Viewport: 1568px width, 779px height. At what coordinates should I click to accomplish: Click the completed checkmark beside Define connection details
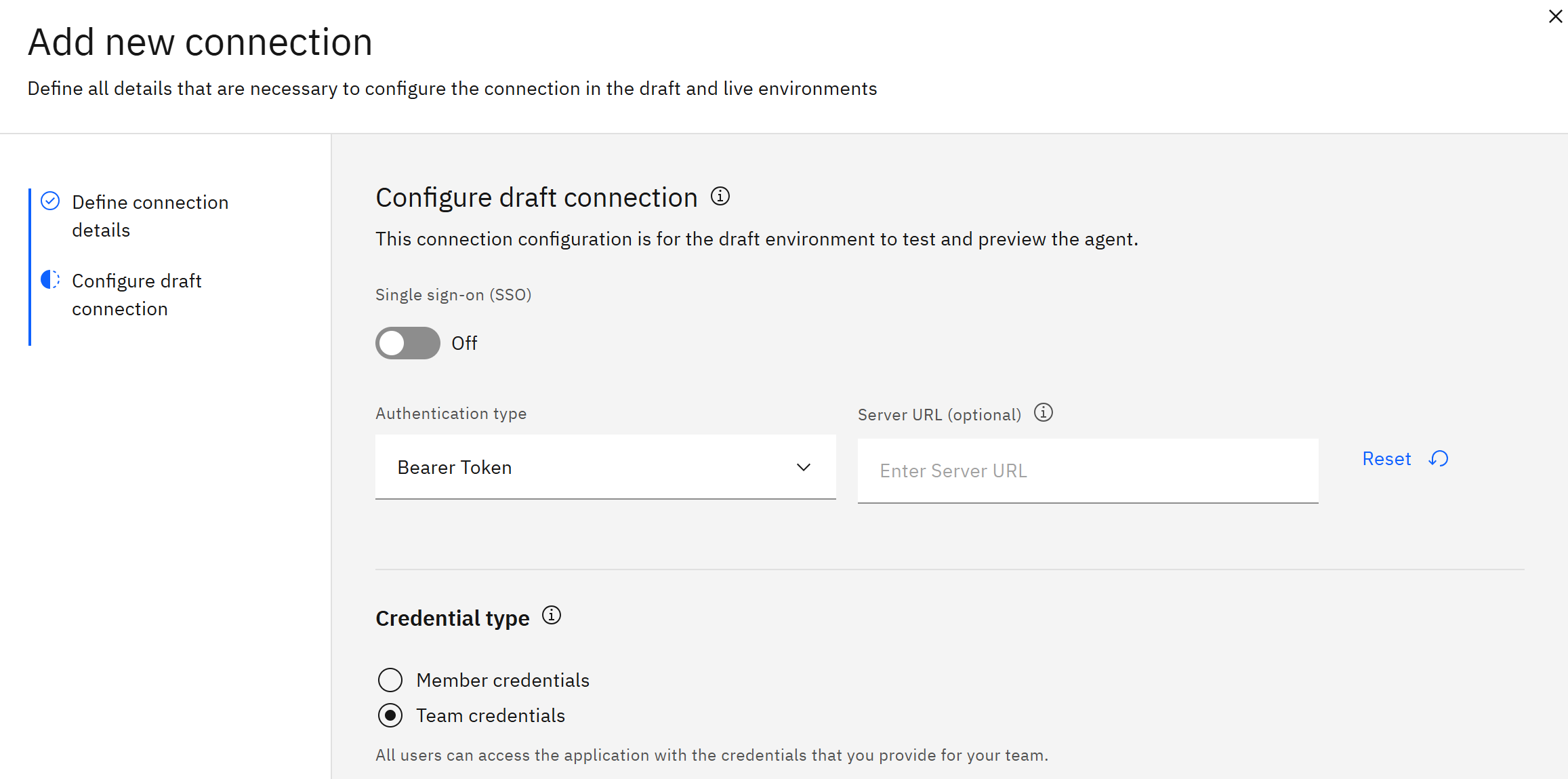[x=49, y=201]
